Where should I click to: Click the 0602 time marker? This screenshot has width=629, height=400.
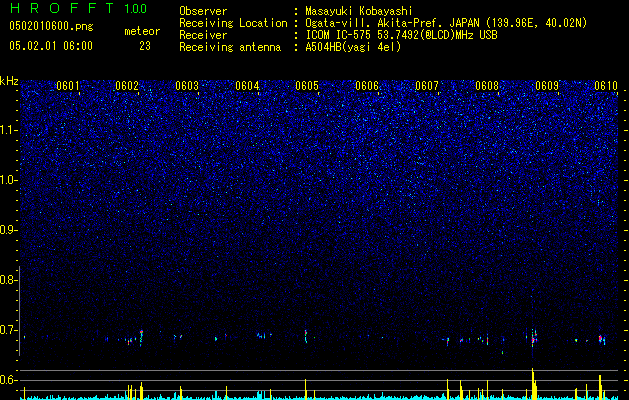[127, 86]
